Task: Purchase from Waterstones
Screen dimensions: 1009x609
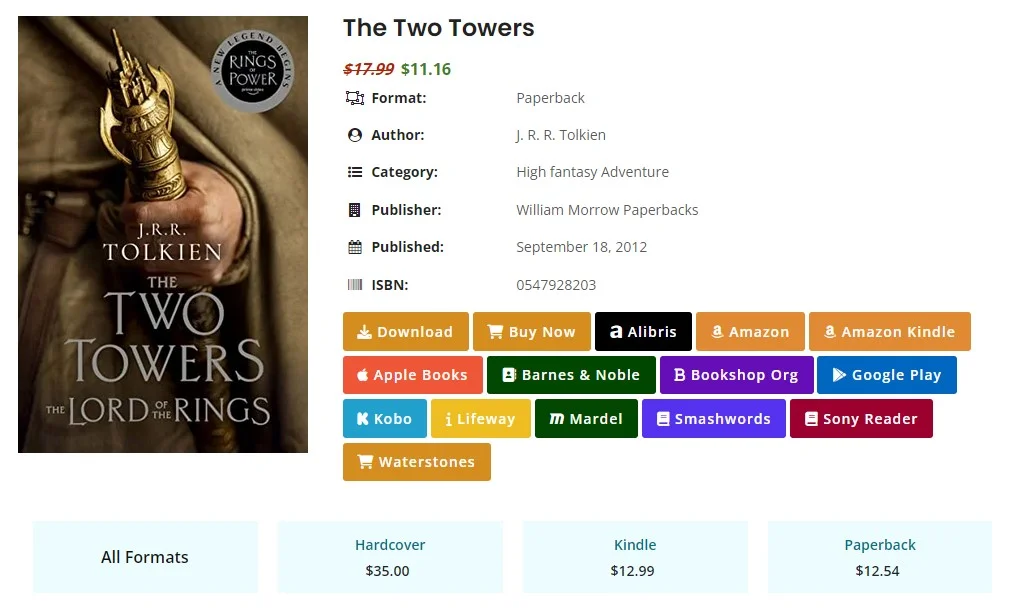Action: 416,462
